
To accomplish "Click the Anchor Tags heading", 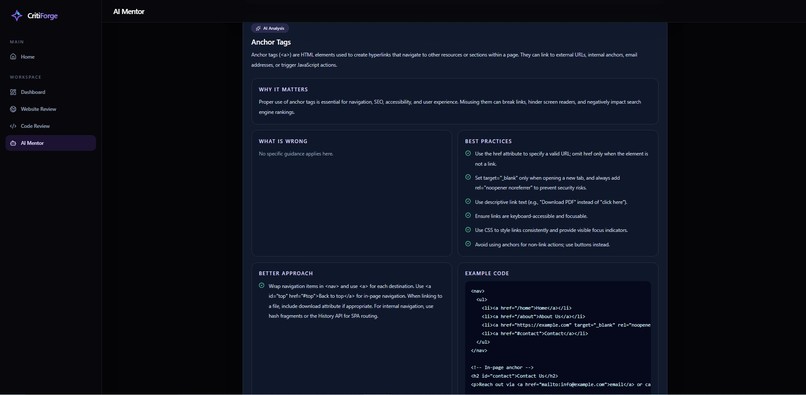I will pos(271,42).
